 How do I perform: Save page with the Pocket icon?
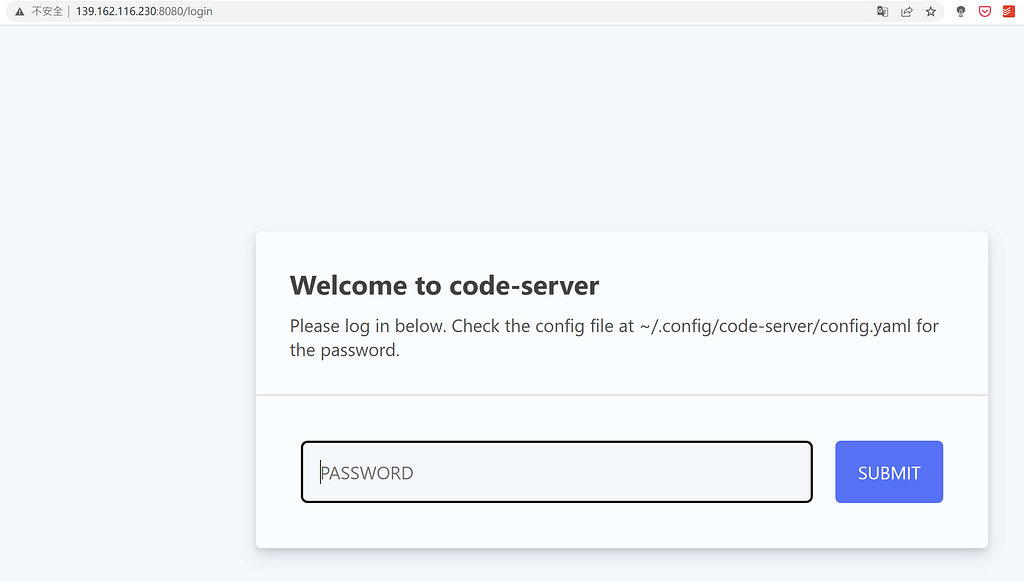[x=985, y=11]
